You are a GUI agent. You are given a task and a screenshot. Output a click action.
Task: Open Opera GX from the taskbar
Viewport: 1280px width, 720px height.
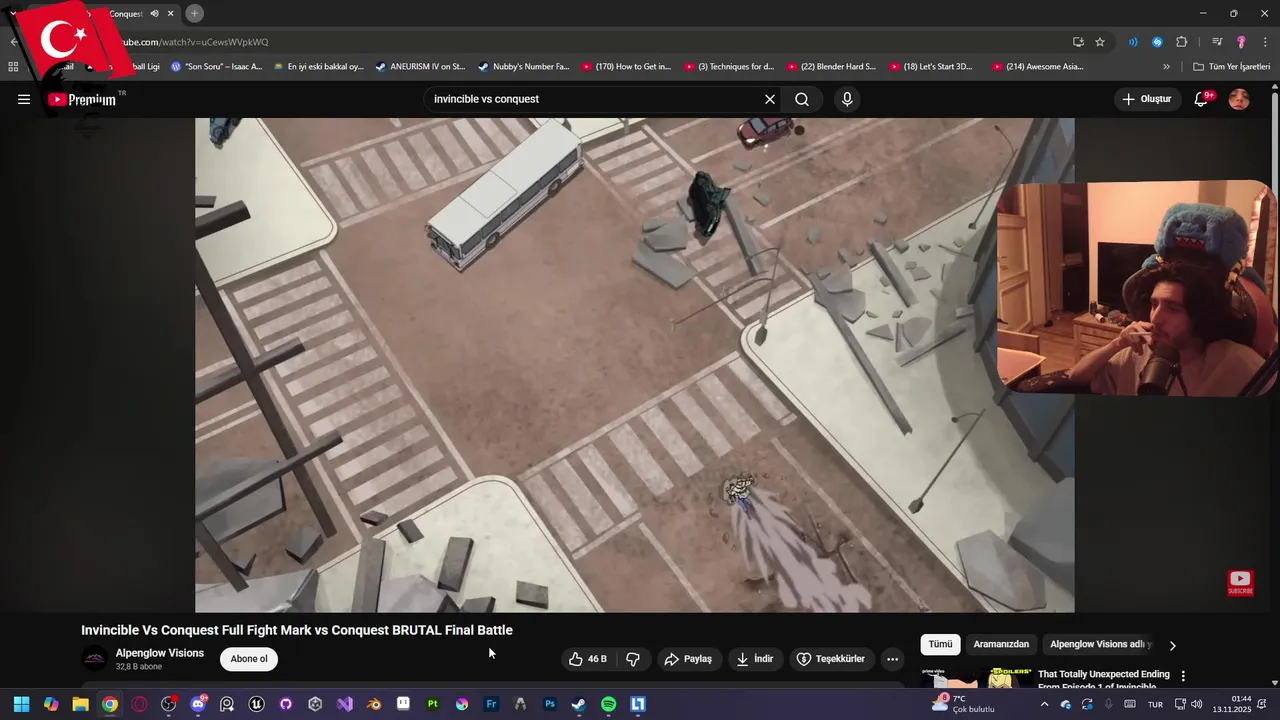[x=139, y=704]
